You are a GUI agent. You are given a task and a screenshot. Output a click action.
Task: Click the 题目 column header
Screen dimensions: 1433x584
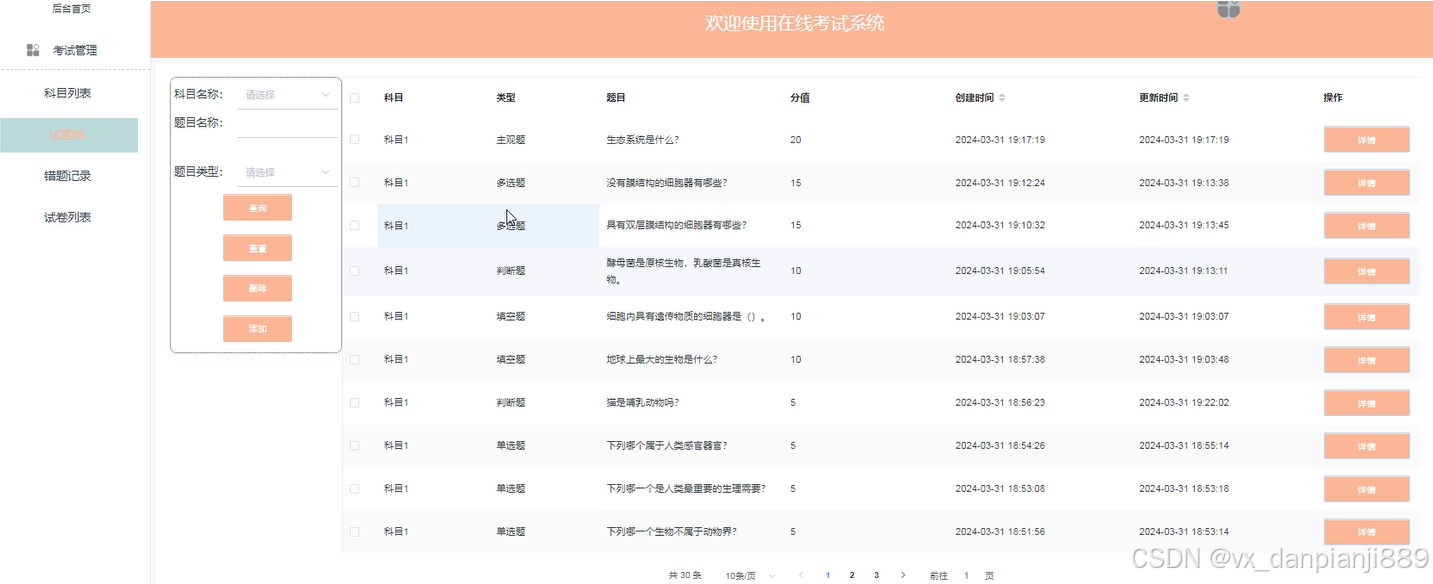pyautogui.click(x=616, y=98)
